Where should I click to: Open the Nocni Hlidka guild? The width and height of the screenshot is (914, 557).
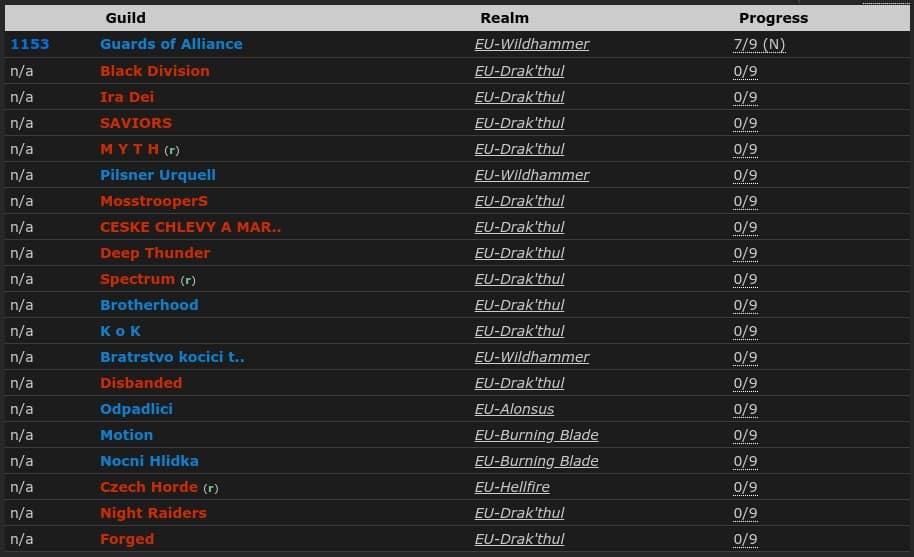[149, 461]
